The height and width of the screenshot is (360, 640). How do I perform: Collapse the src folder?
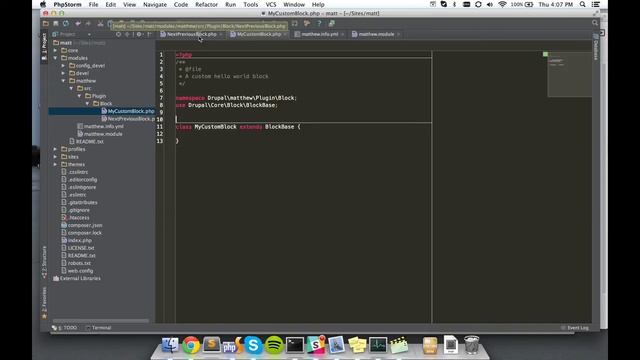pyautogui.click(x=71, y=88)
